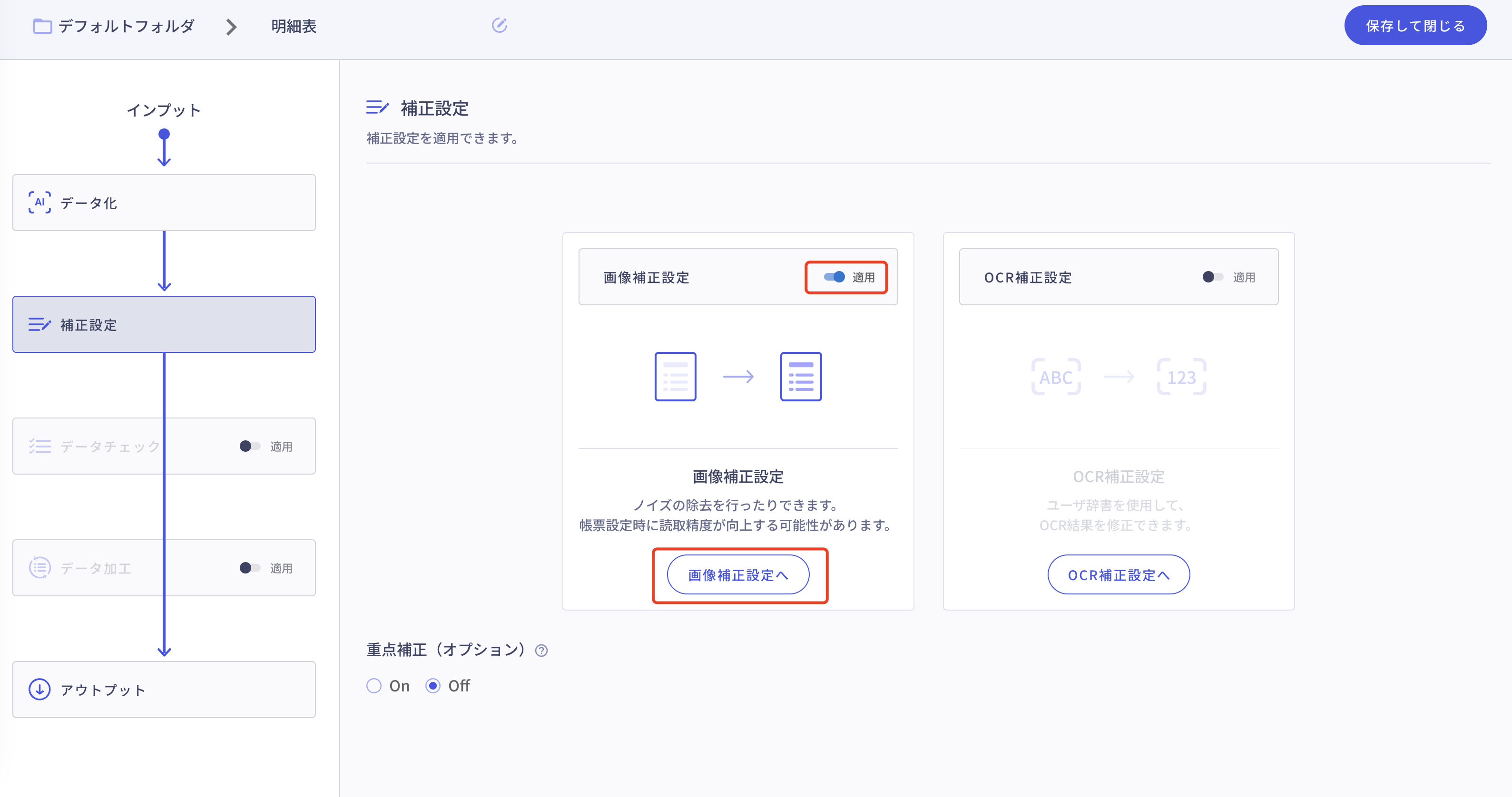Click 補正設定 icon in sidebar step
This screenshot has width=1512, height=797.
40,324
